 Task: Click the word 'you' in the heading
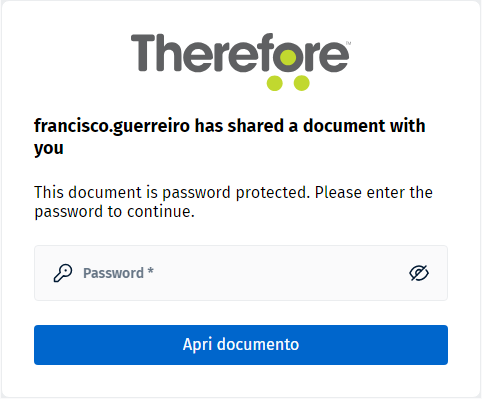click(x=49, y=149)
